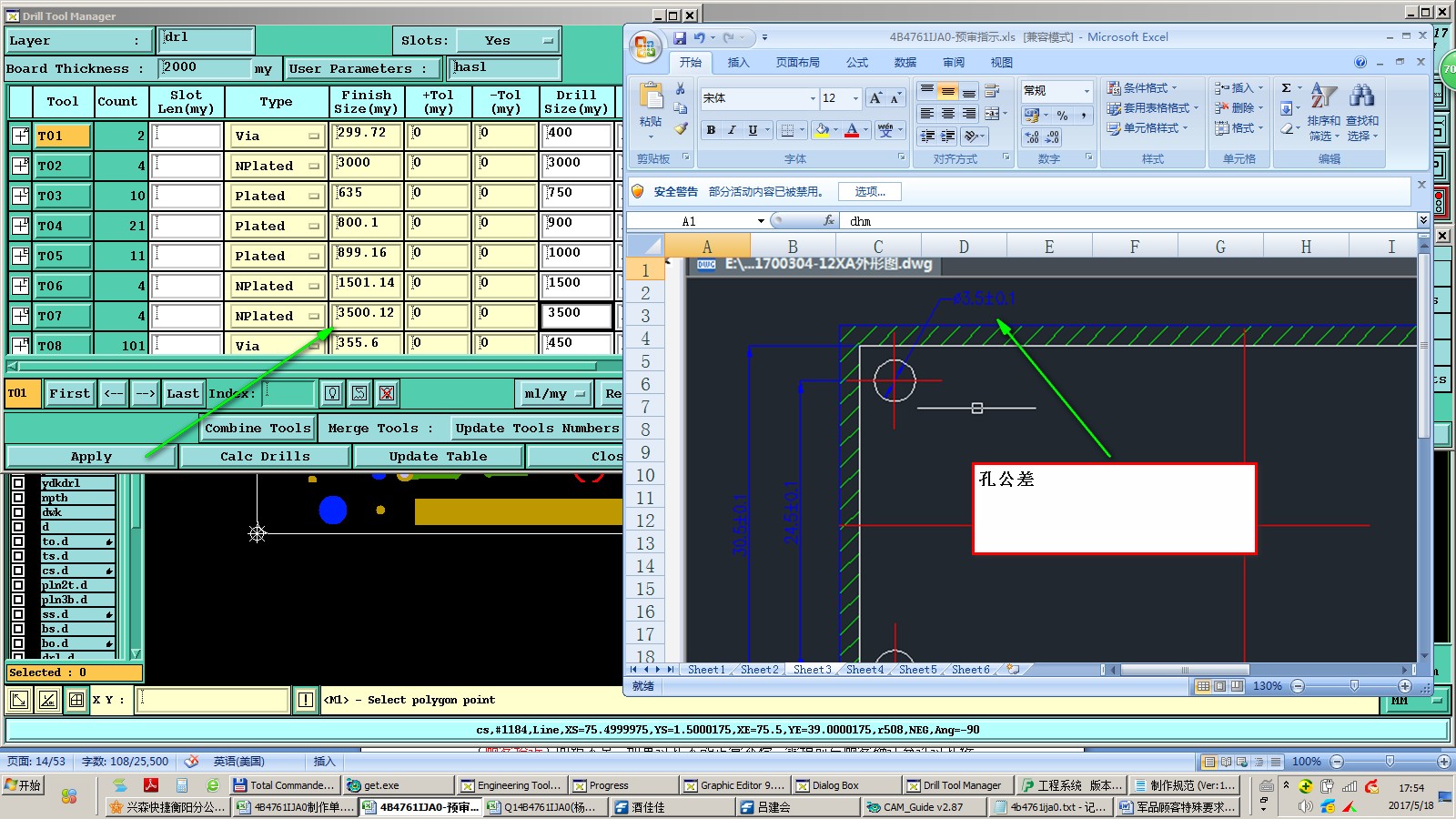Viewport: 1456px width, 819px height.
Task: Click the red X icon beside Index field
Action: [387, 393]
